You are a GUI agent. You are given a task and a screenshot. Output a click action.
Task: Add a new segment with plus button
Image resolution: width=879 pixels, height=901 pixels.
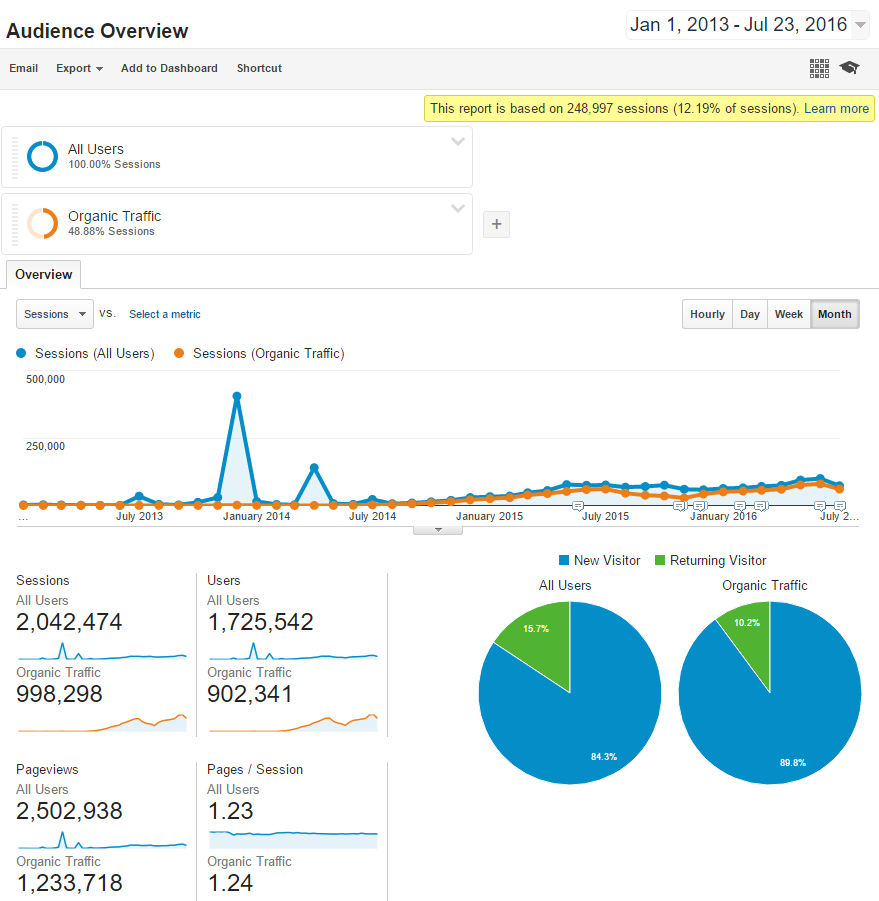(x=496, y=225)
